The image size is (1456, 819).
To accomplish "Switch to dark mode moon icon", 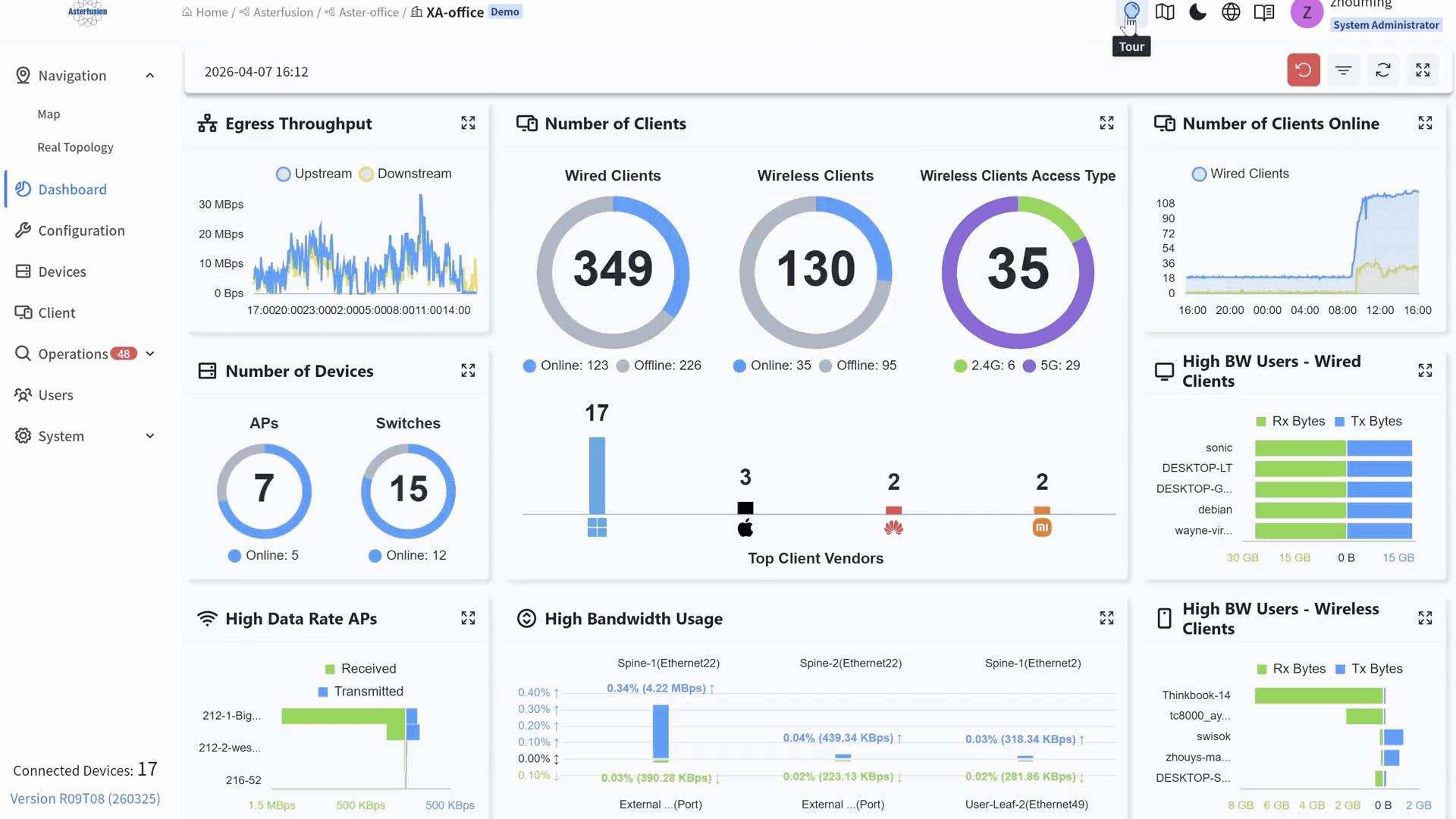I will coord(1197,12).
